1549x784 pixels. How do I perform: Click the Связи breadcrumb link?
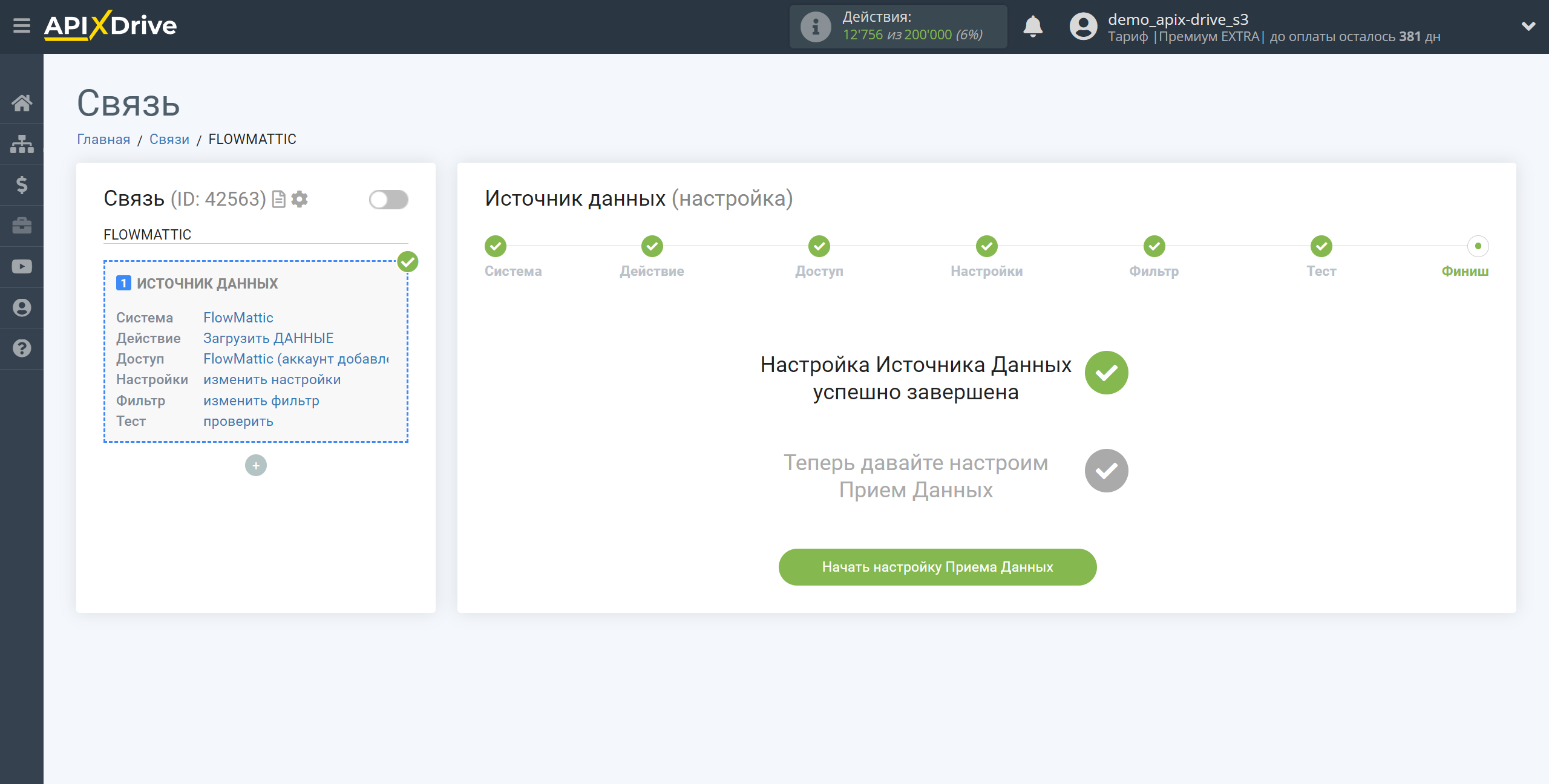click(168, 139)
